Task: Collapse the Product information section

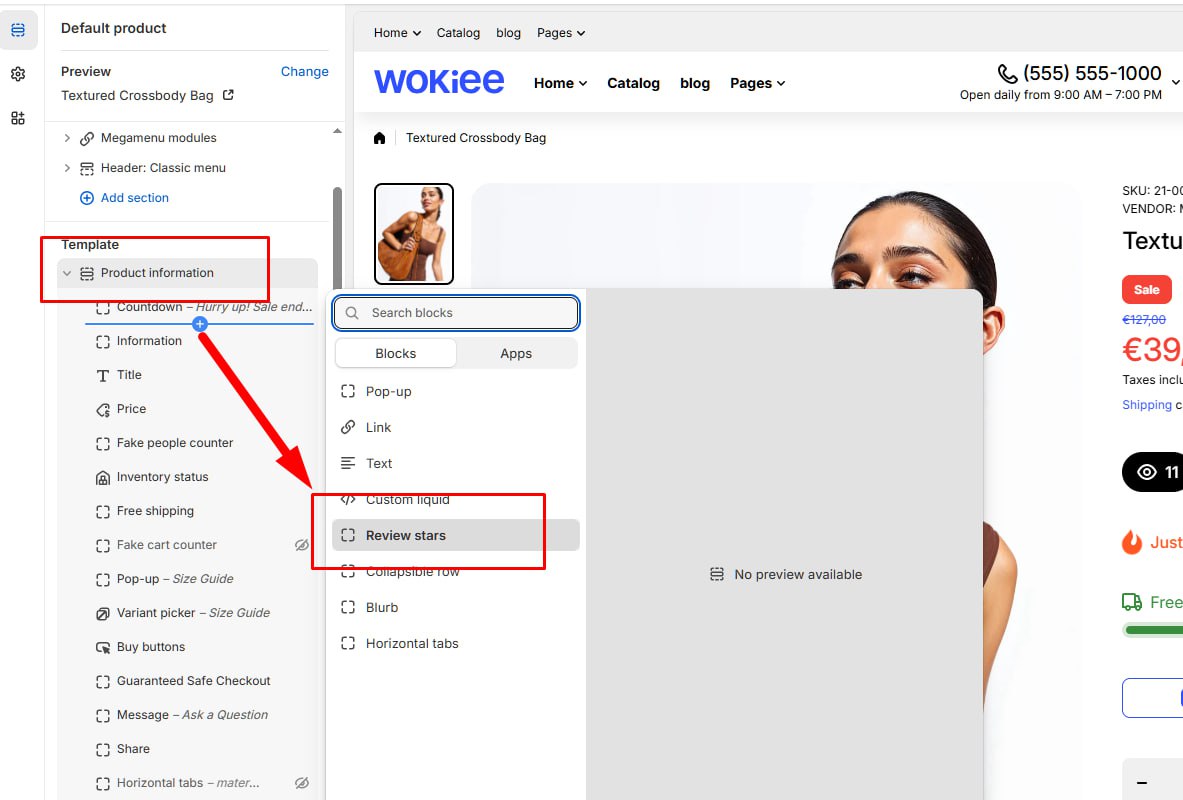Action: click(67, 273)
